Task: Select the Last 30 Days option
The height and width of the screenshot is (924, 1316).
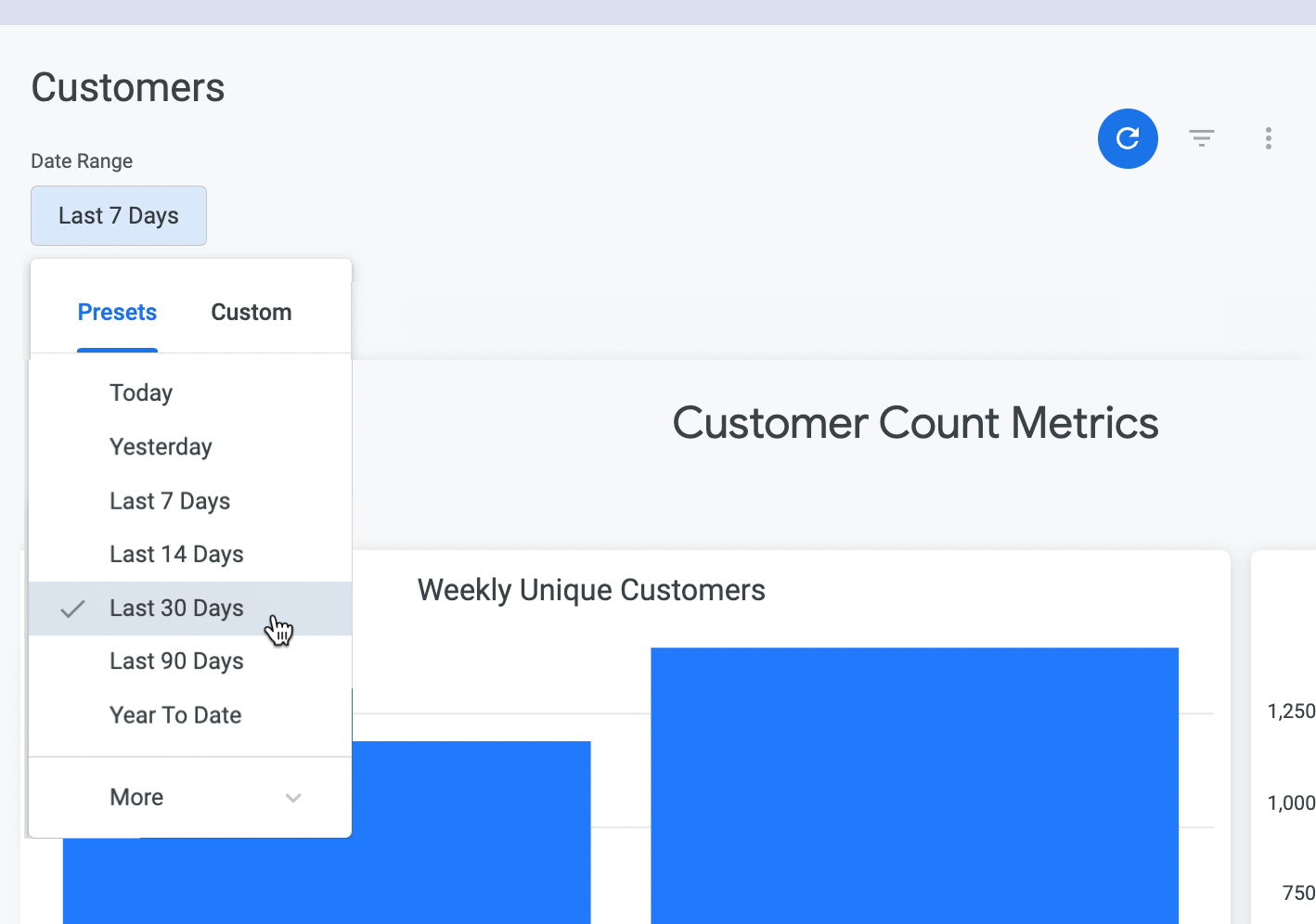Action: tap(176, 609)
